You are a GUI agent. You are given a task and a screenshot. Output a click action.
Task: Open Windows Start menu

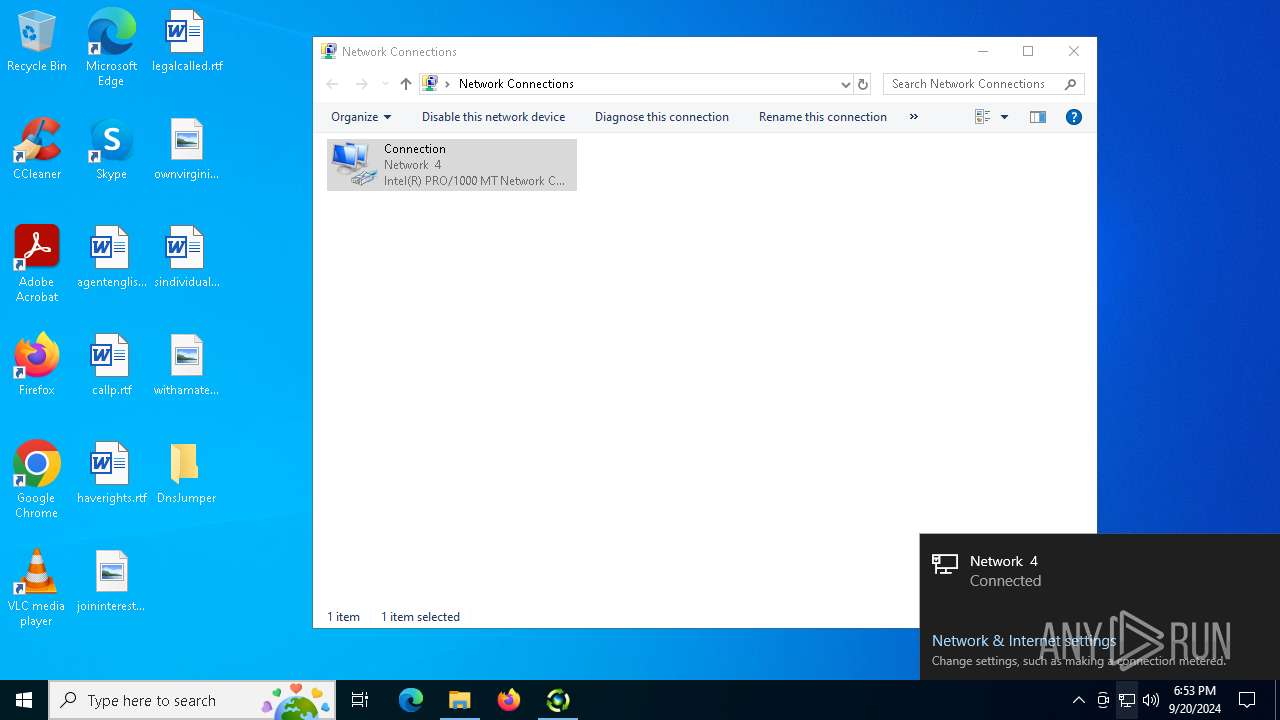(x=24, y=700)
